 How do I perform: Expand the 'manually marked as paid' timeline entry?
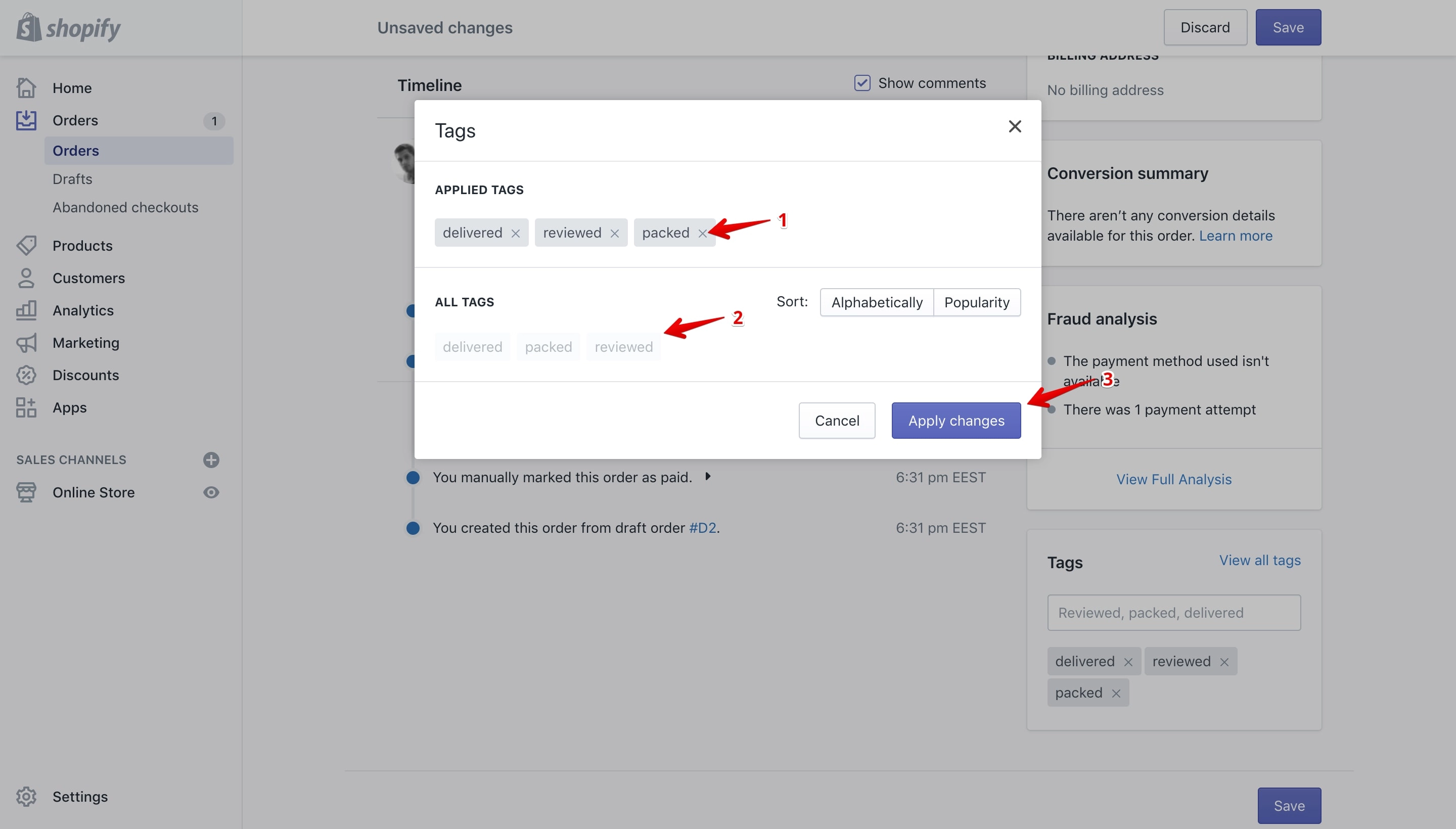[708, 477]
